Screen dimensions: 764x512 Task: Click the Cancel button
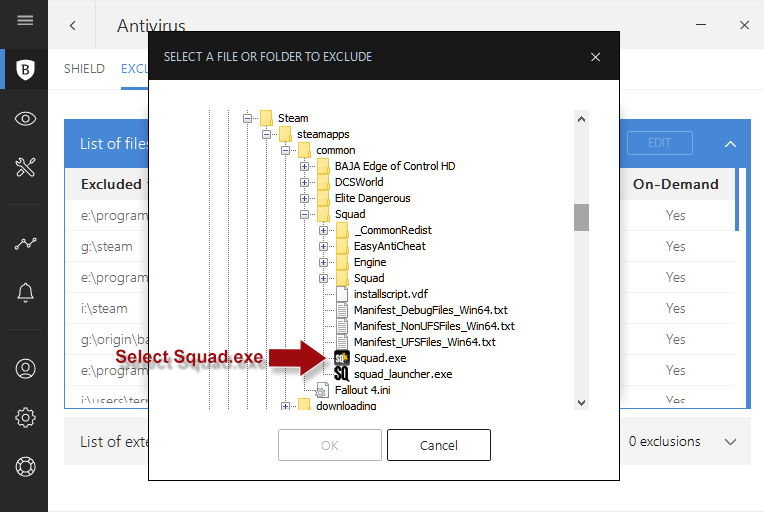[439, 445]
